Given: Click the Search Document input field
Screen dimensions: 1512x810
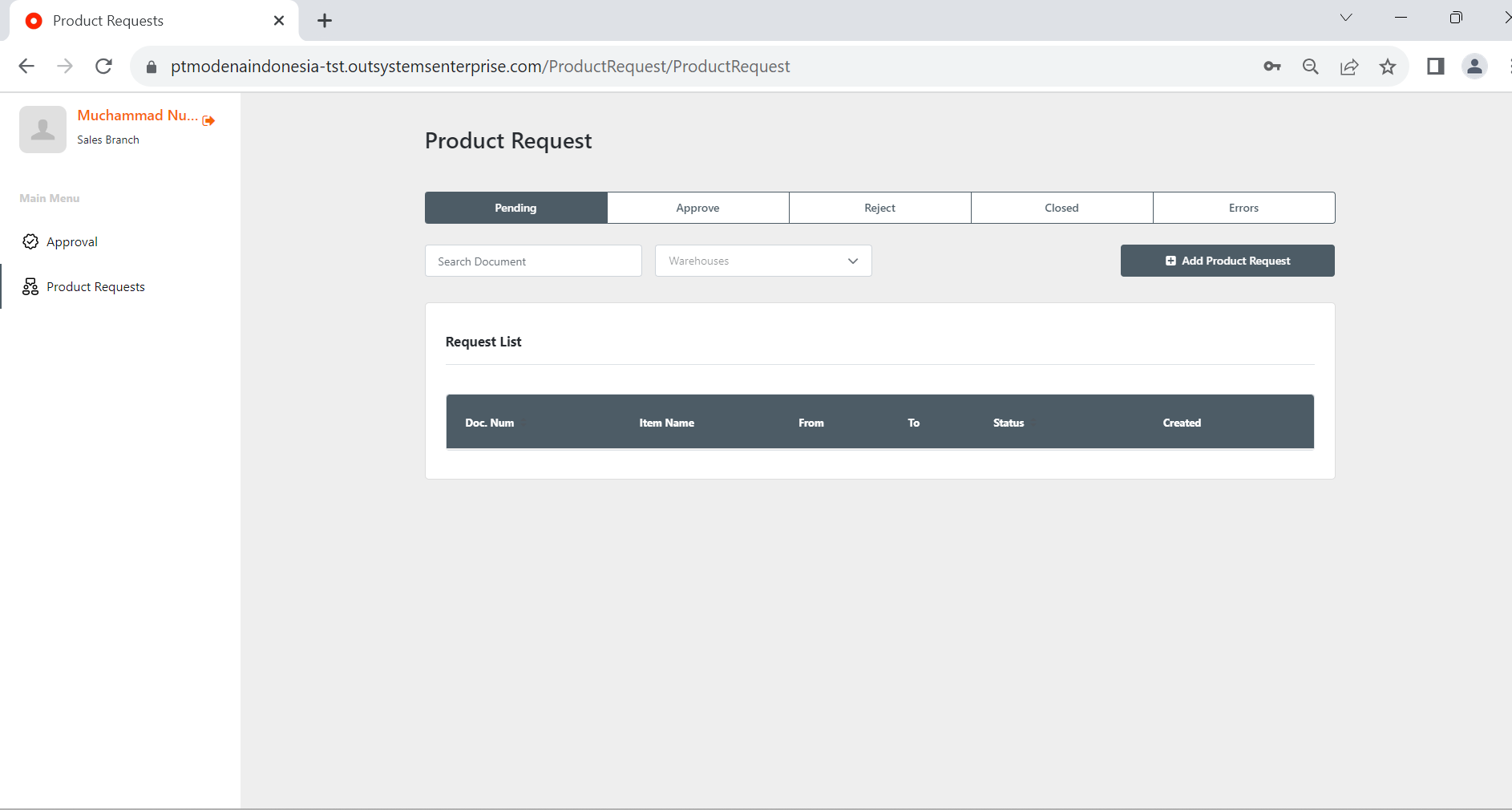Looking at the screenshot, I should pos(533,261).
